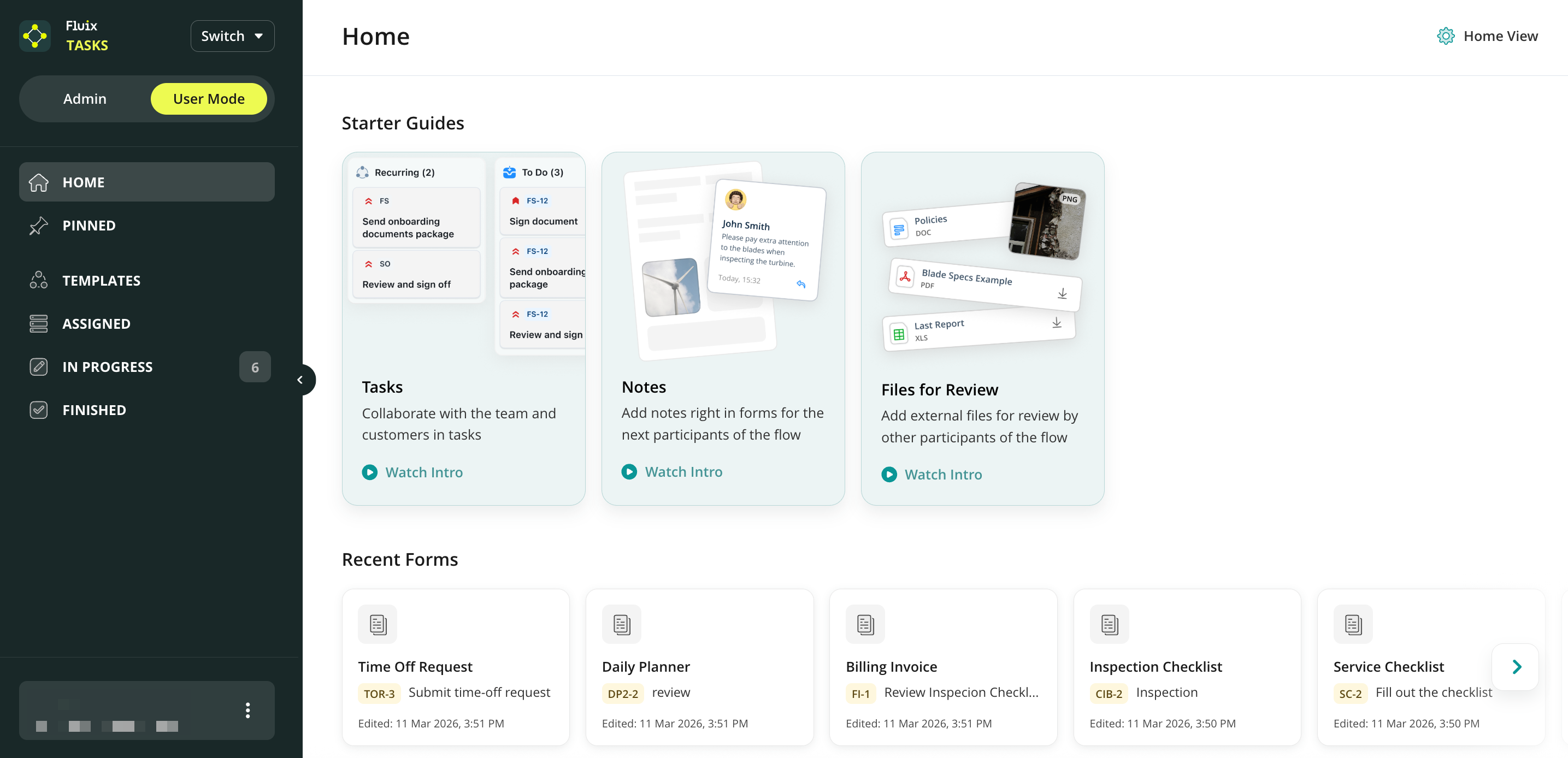Click the Finished checkmark icon in sidebar
Screen dimensions: 1568x758
pos(38,410)
